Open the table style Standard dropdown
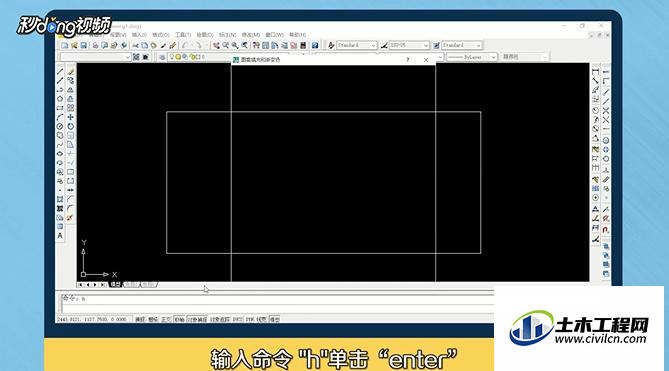 (x=462, y=45)
